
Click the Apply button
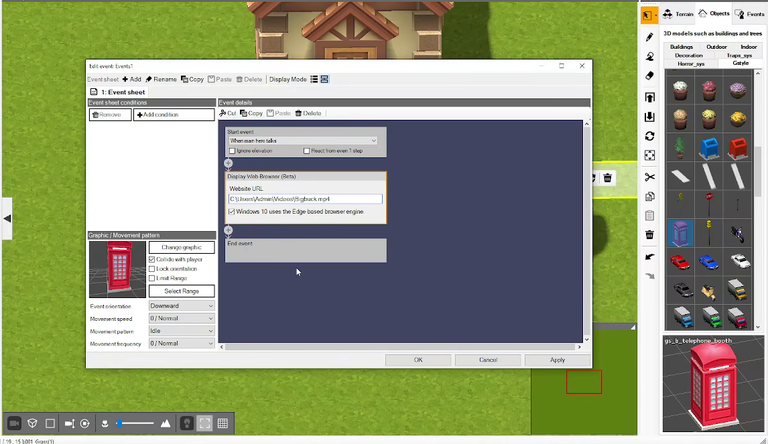(x=557, y=360)
